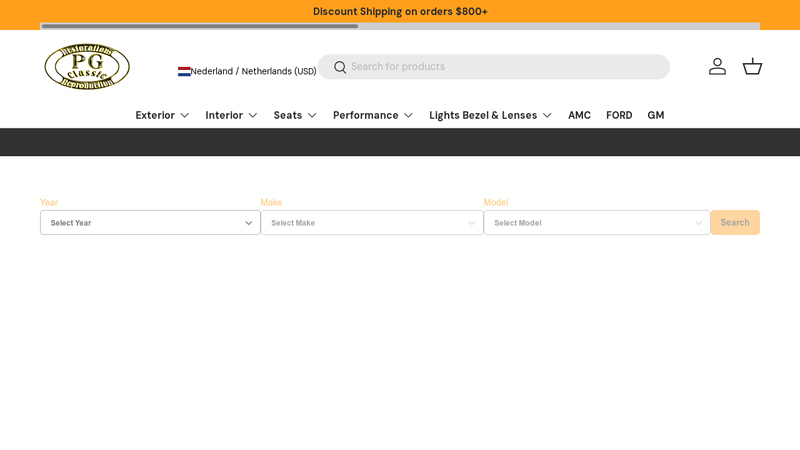Viewport: 800px width, 450px height.
Task: Click the chevron next to Seats
Action: pyautogui.click(x=312, y=115)
